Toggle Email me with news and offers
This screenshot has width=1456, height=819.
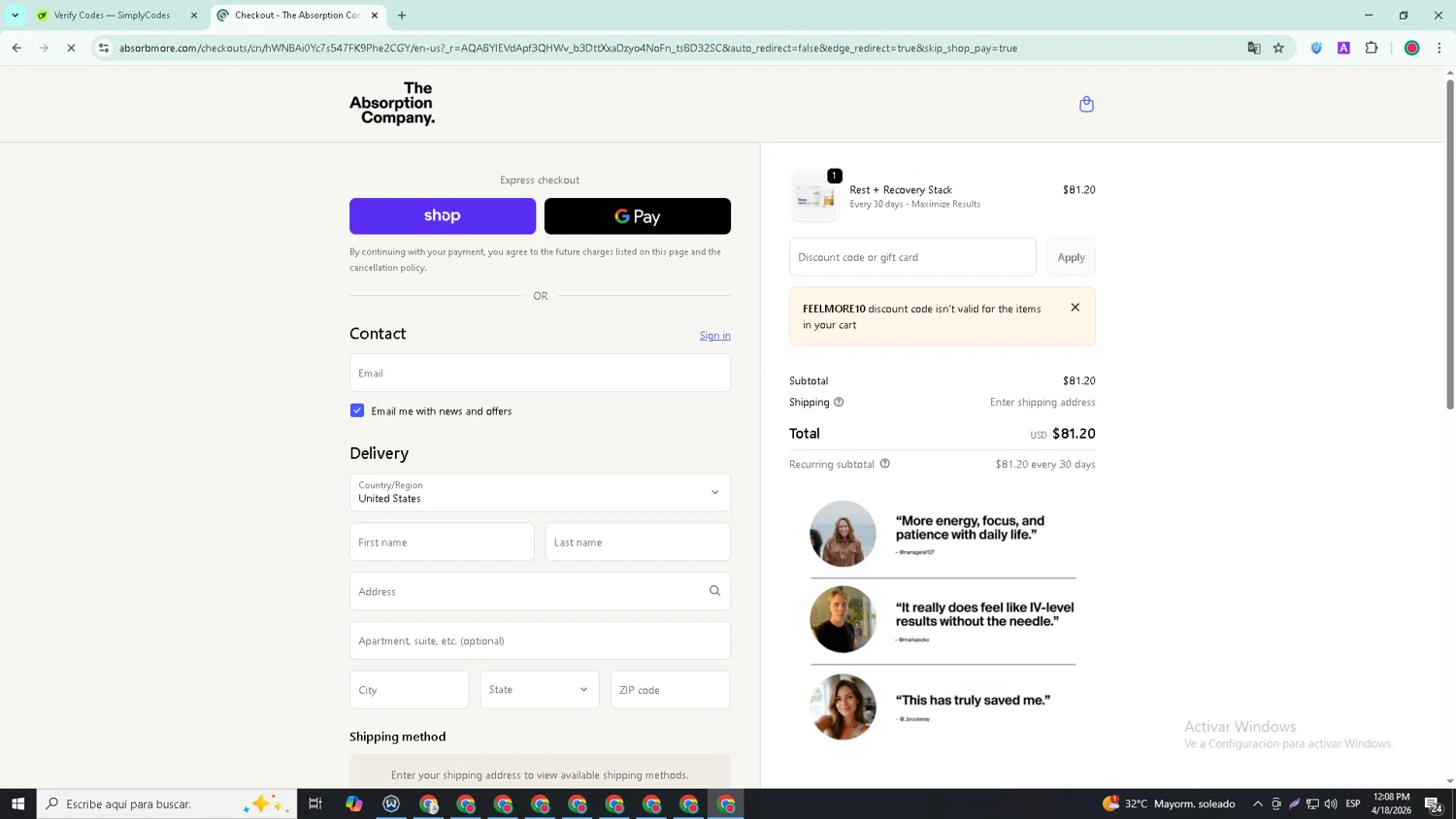tap(357, 410)
